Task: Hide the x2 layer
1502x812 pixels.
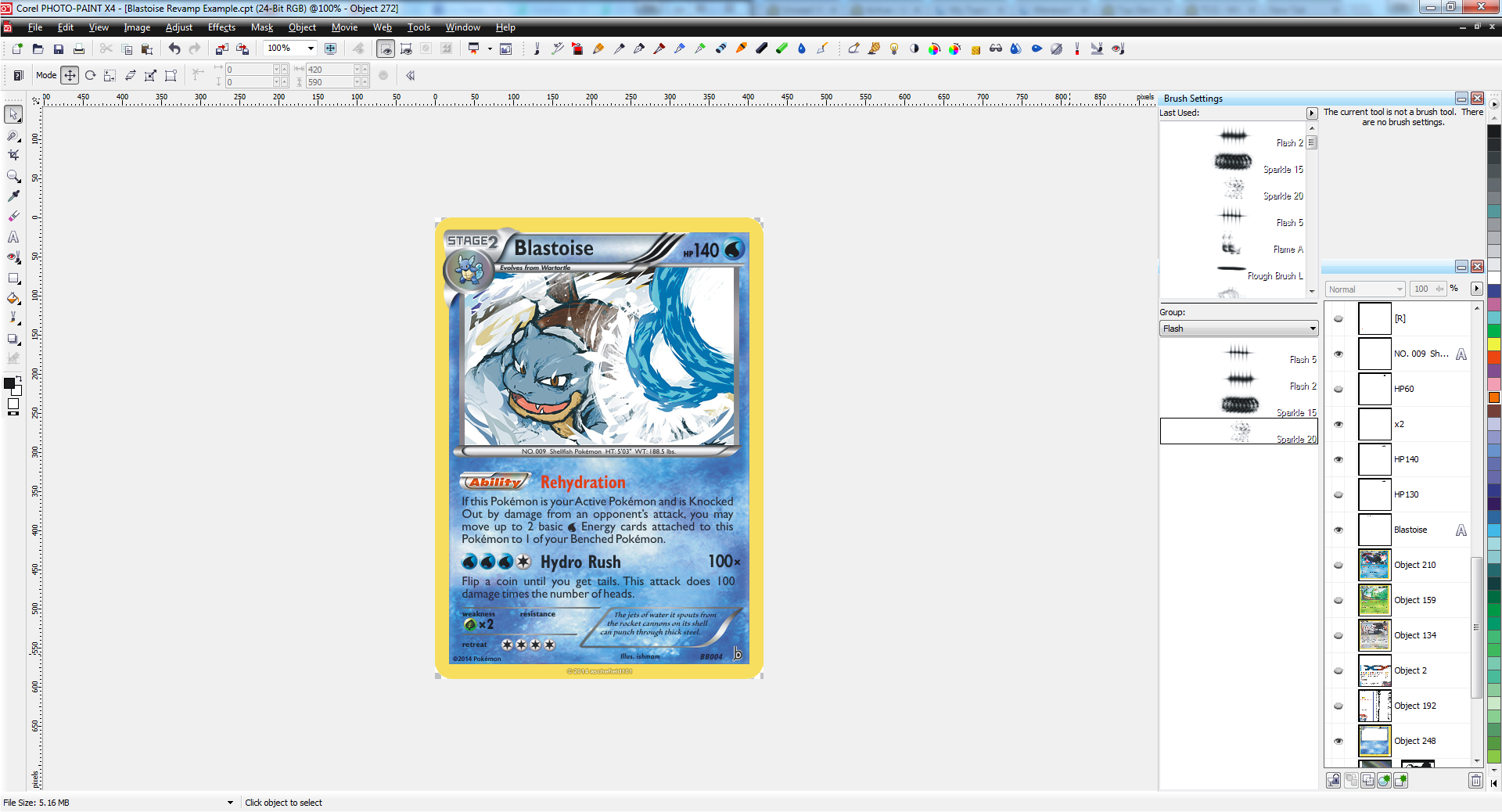Action: 1339,424
